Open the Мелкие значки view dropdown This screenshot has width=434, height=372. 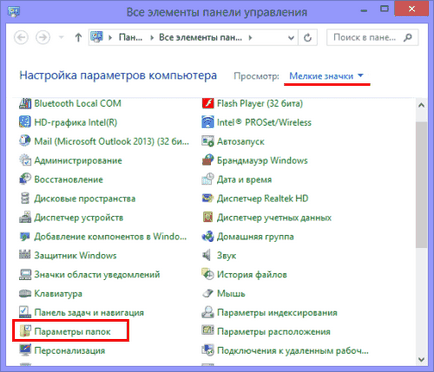[x=326, y=76]
